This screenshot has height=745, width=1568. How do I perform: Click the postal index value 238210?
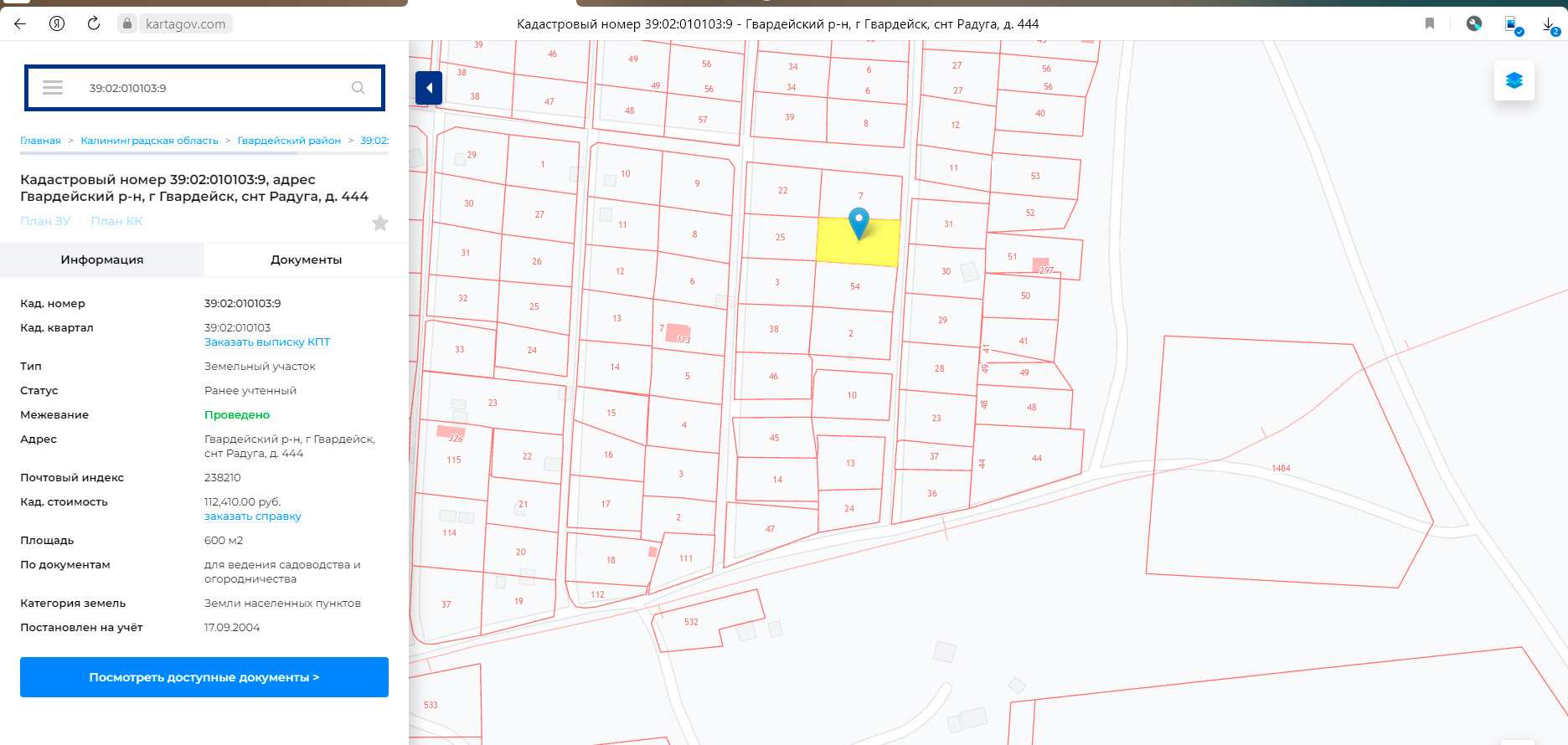[222, 478]
